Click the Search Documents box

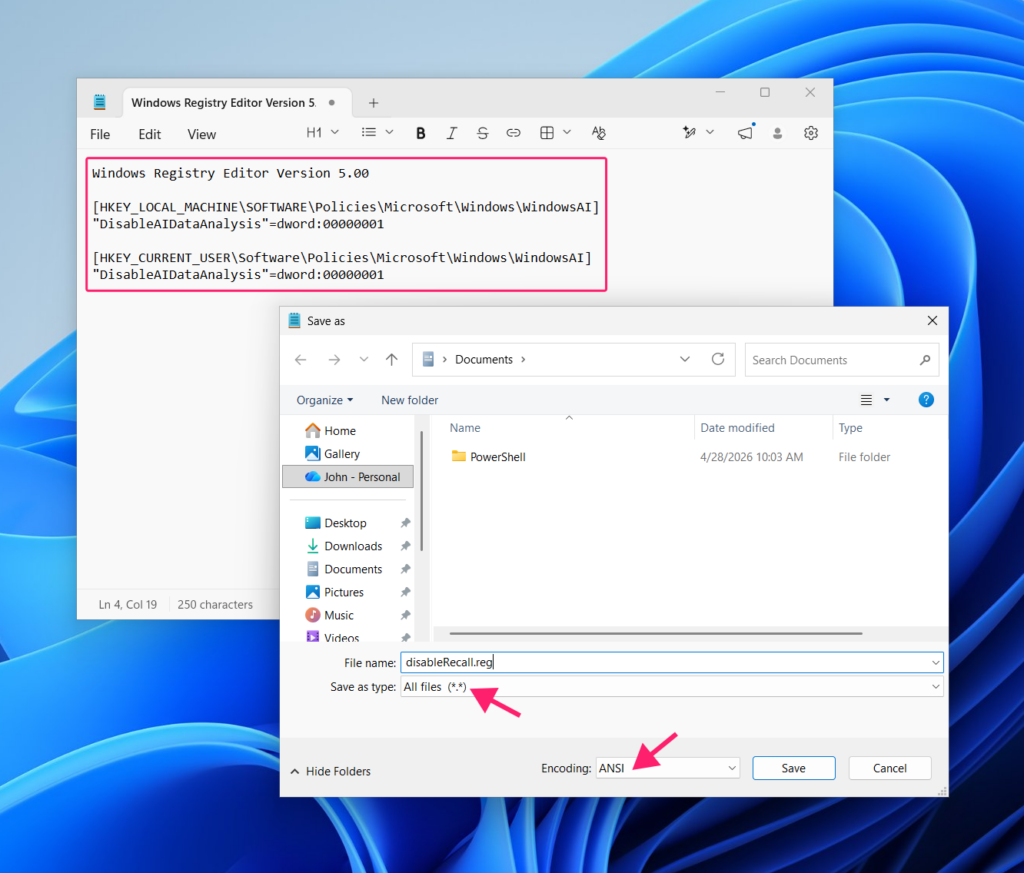point(842,360)
